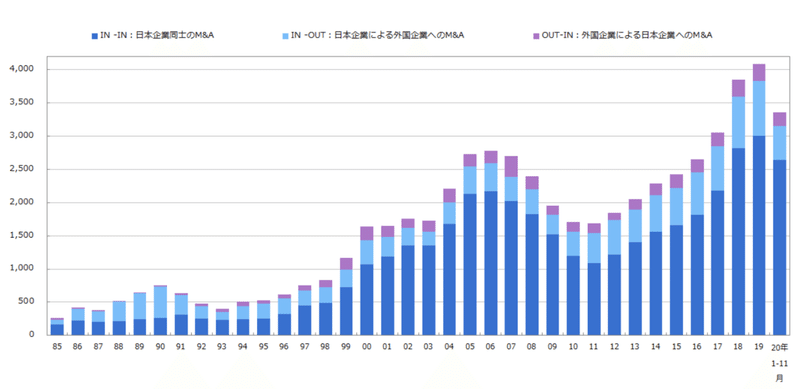Image resolution: width=800 pixels, height=389 pixels.
Task: Select the OUT-IN legend label text
Action: pos(627,35)
